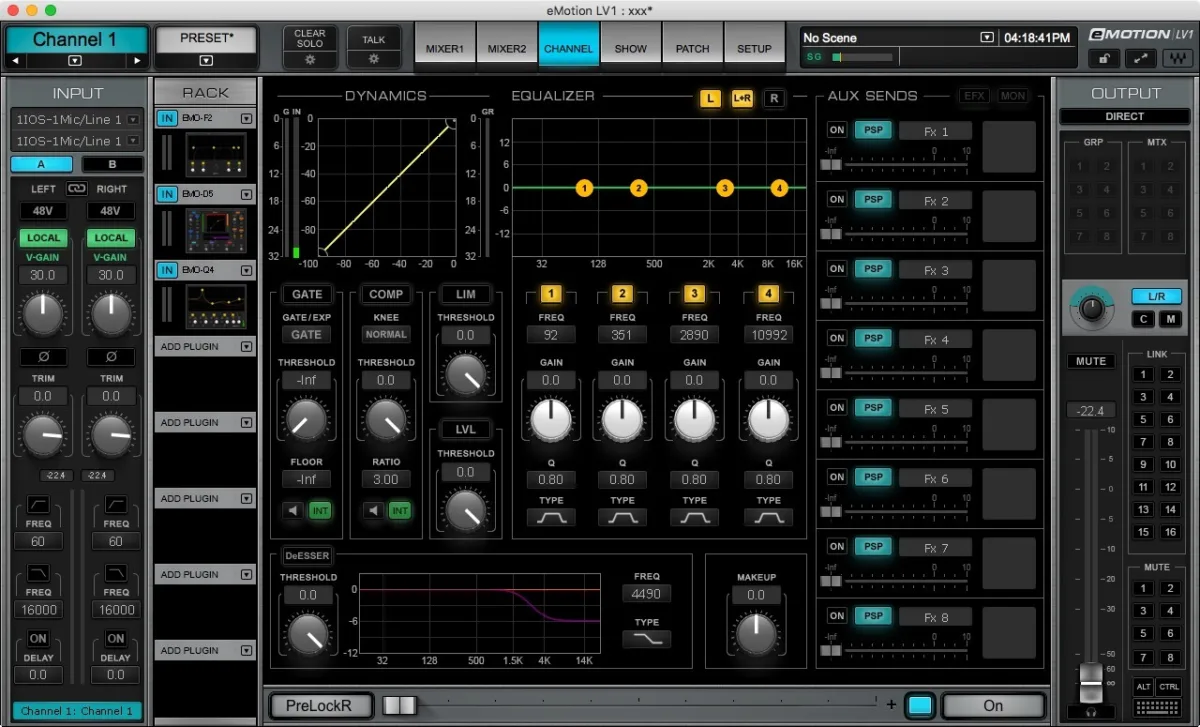Click the DeEsser filter type icon
The height and width of the screenshot is (727, 1200).
[647, 639]
